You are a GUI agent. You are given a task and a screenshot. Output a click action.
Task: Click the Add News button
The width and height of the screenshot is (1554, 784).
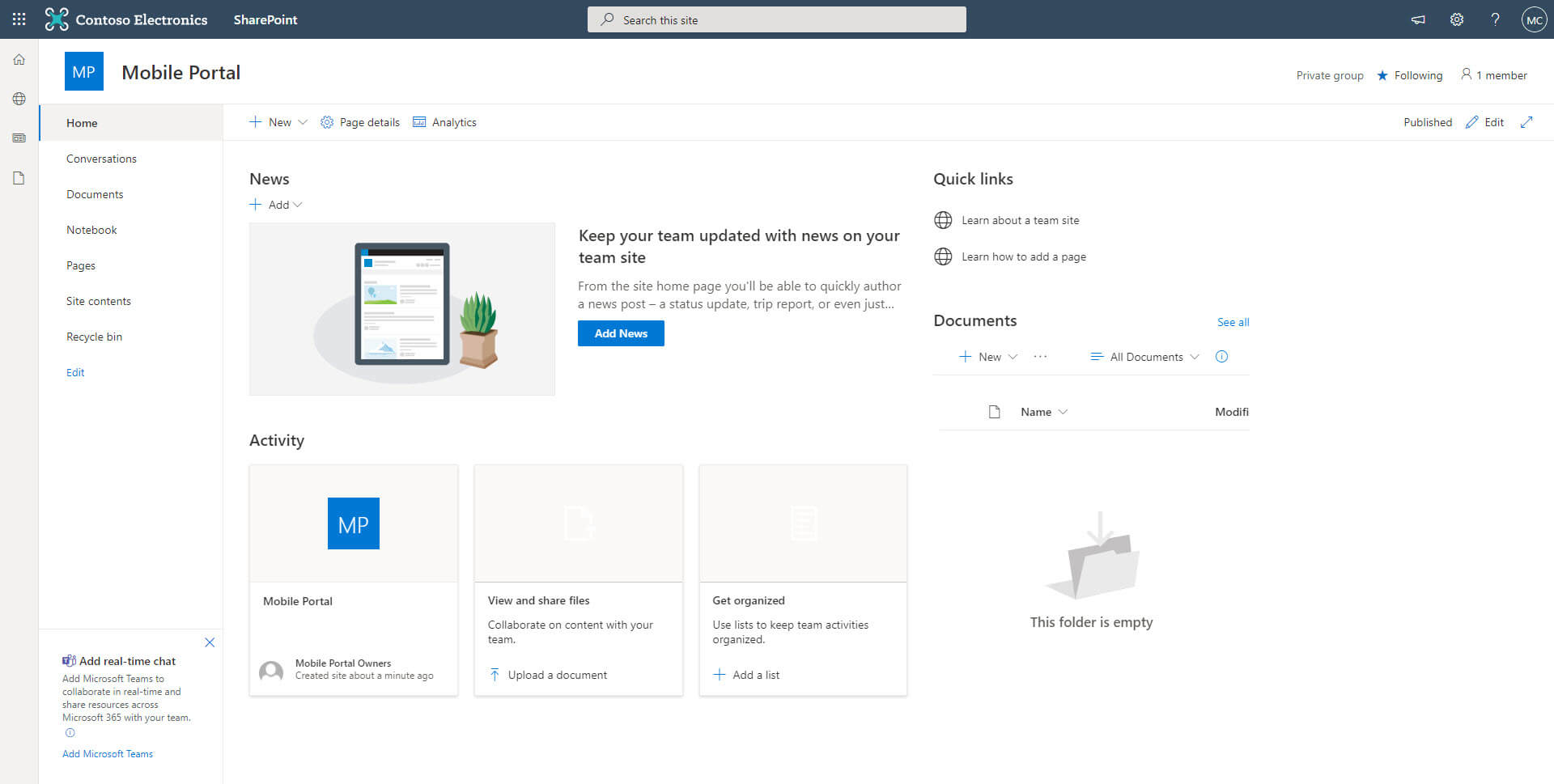point(621,333)
